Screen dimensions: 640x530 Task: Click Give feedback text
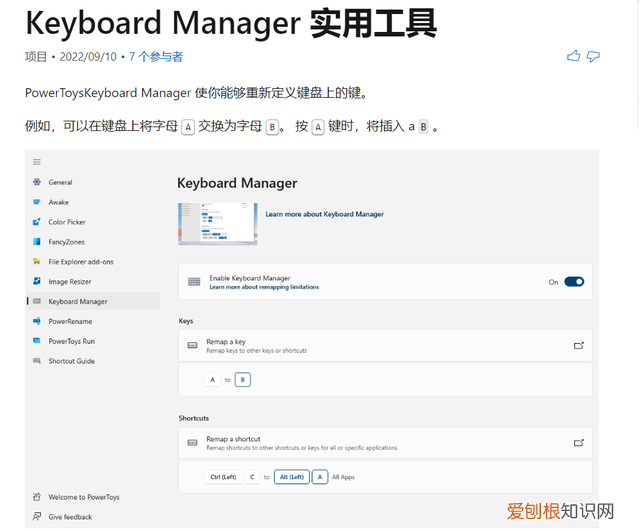click(70, 517)
